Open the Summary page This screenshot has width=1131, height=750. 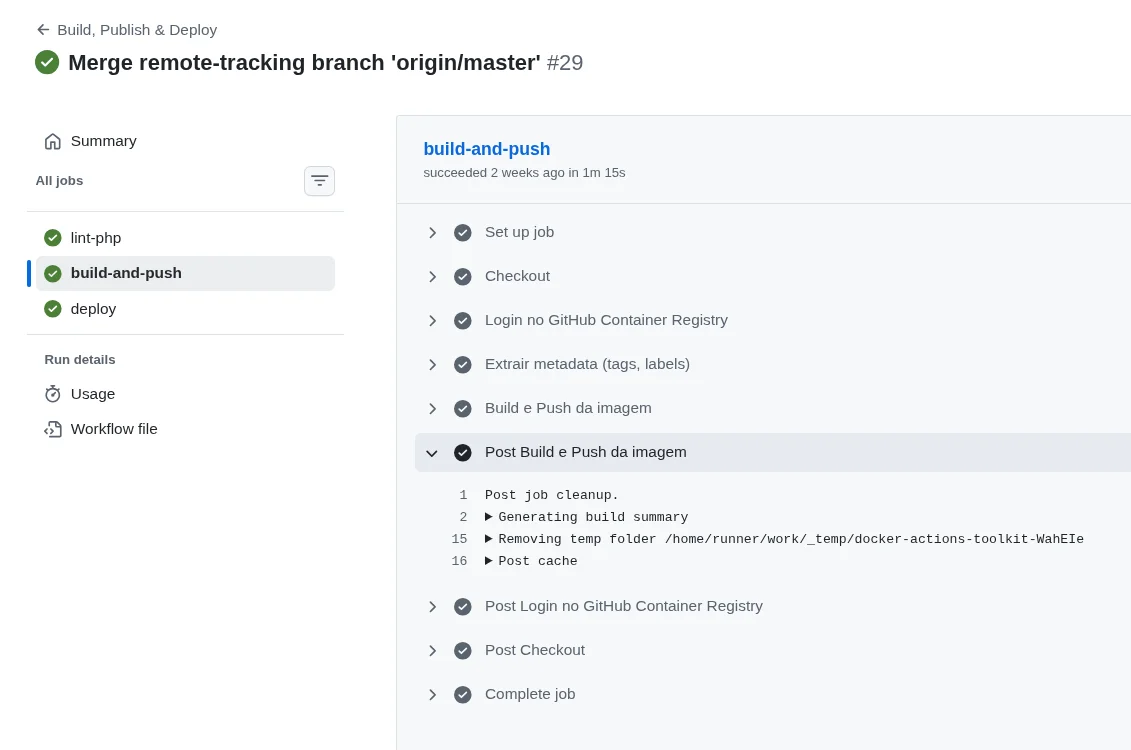click(x=103, y=141)
